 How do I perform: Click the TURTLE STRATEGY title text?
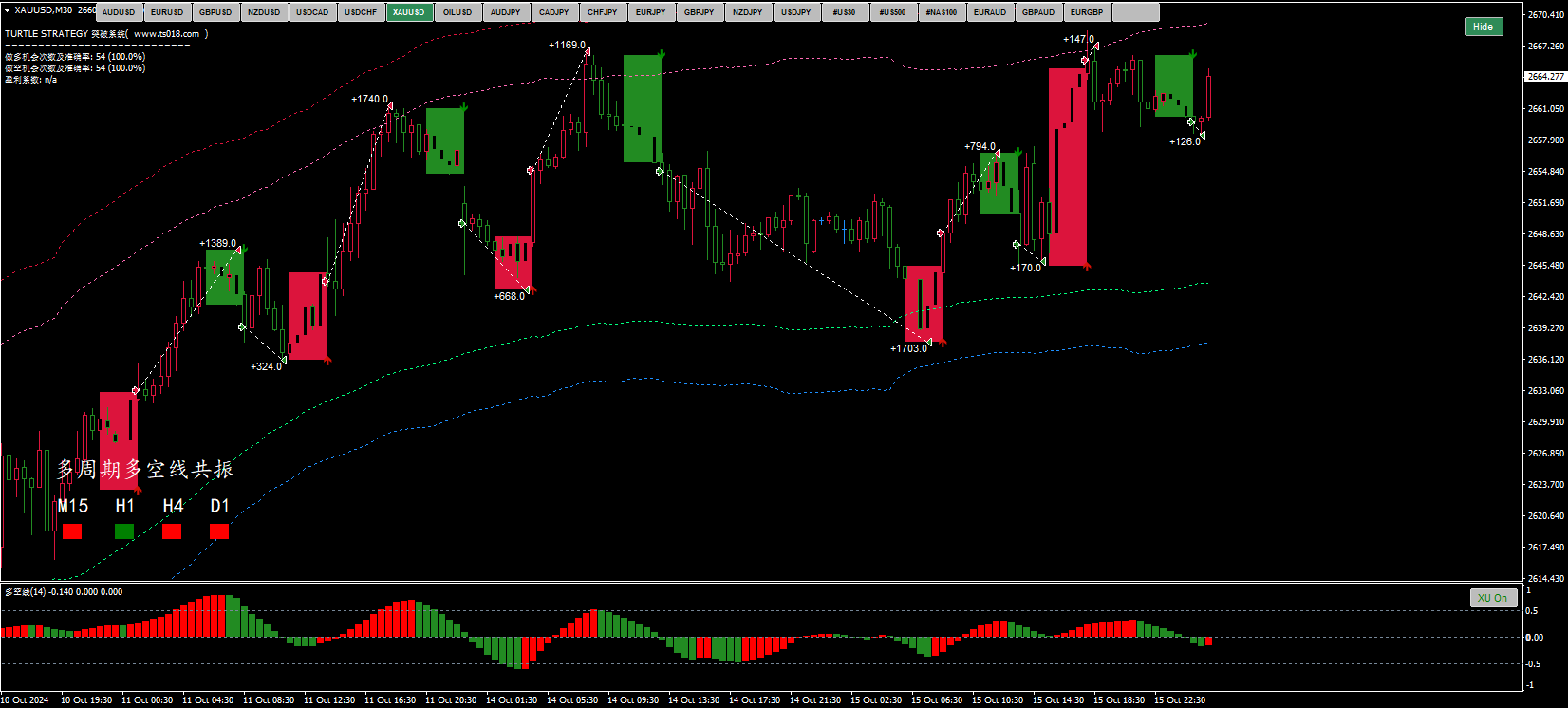(x=47, y=33)
